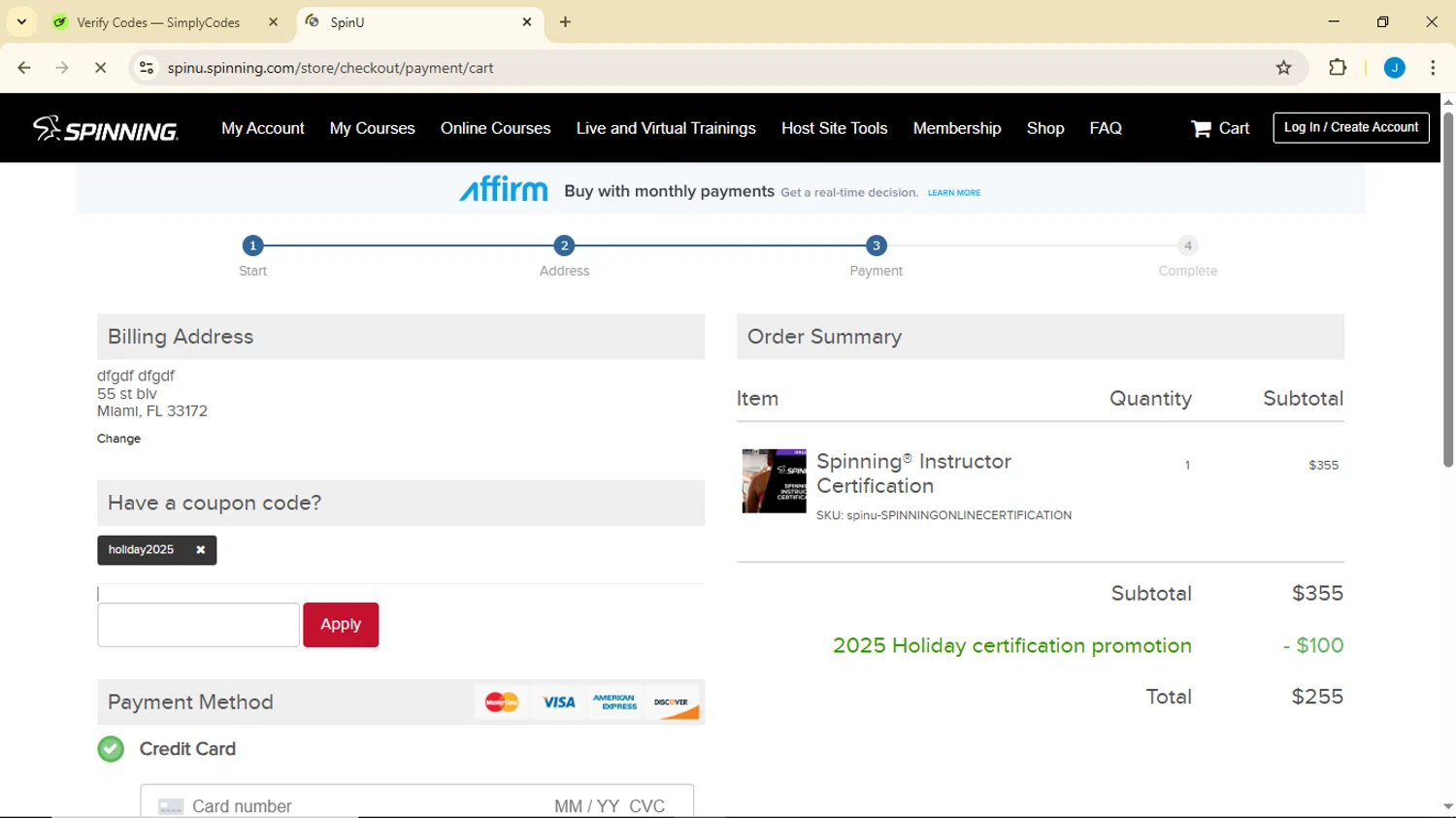Close the SpinU tab

[527, 22]
